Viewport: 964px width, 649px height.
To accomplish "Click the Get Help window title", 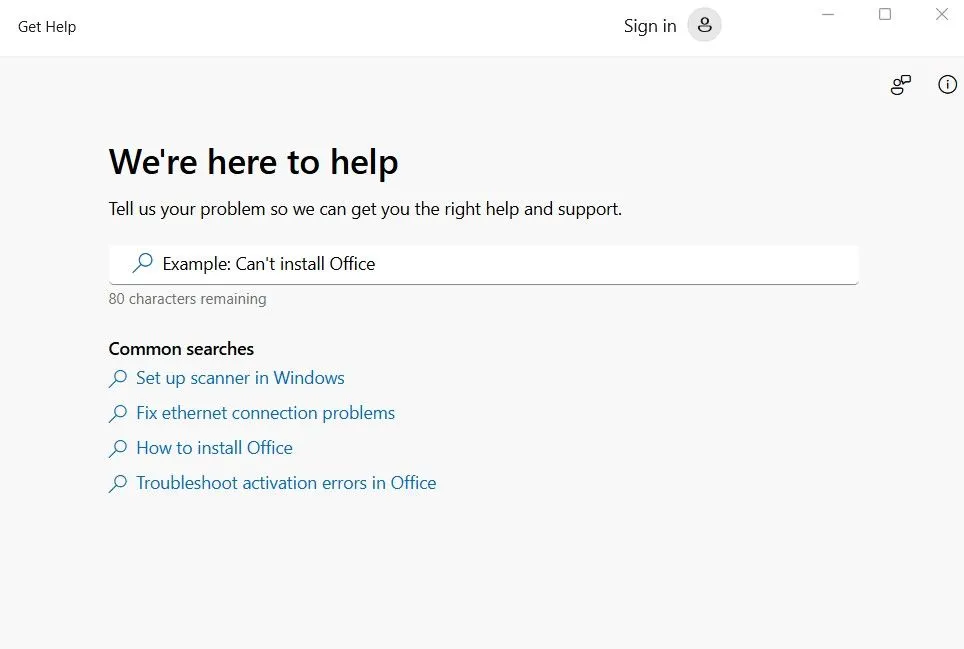I will (47, 27).
